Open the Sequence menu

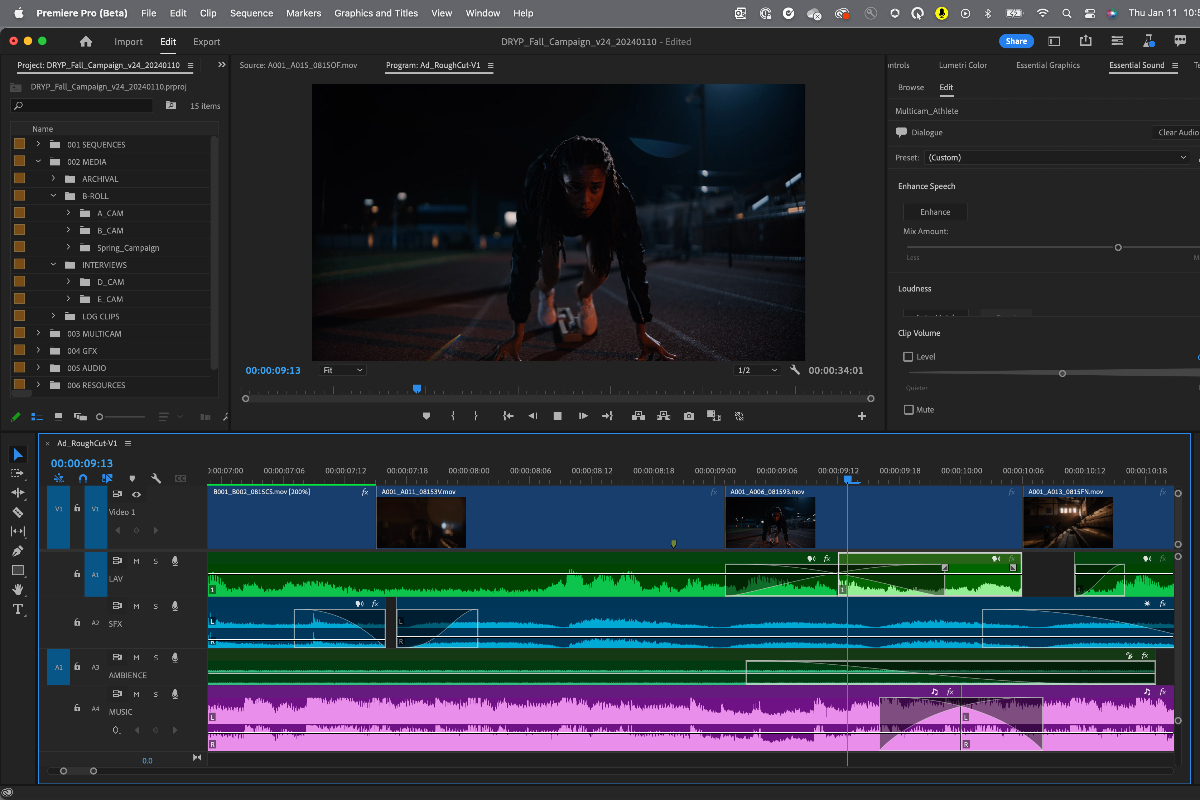click(x=251, y=13)
